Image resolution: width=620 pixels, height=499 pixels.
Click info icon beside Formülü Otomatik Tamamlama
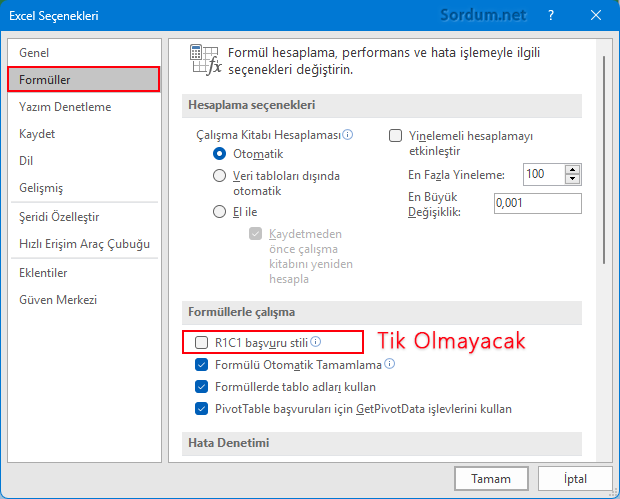pos(389,363)
